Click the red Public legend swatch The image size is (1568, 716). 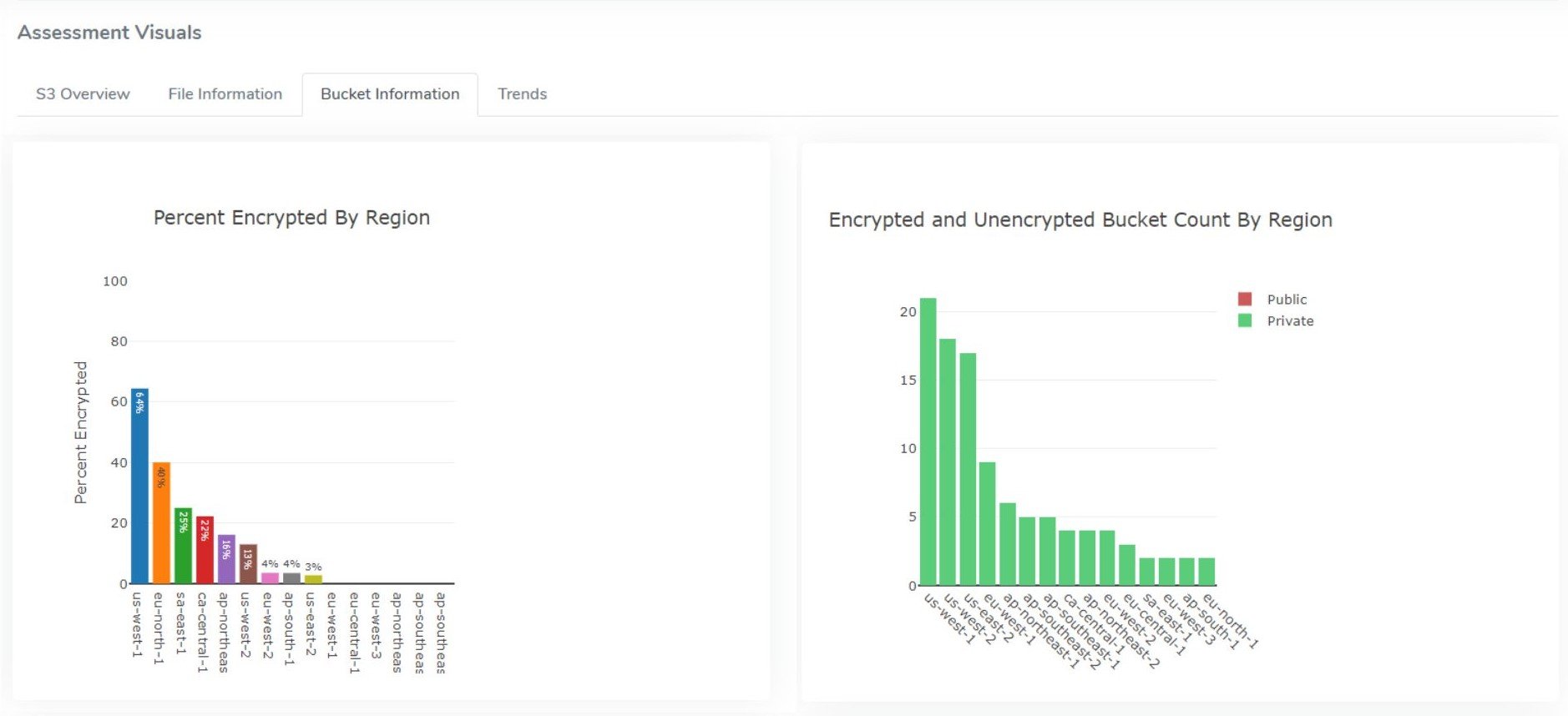pos(1244,299)
